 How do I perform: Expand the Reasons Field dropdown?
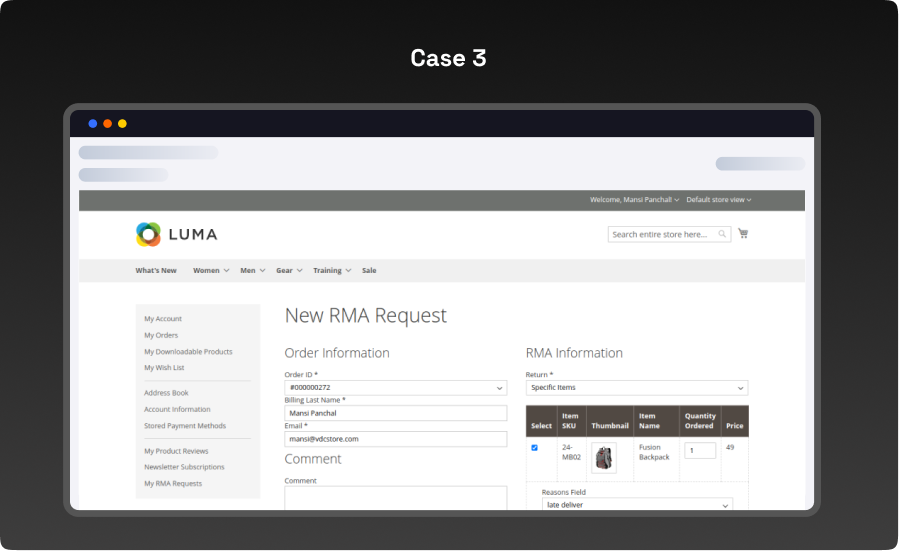637,505
